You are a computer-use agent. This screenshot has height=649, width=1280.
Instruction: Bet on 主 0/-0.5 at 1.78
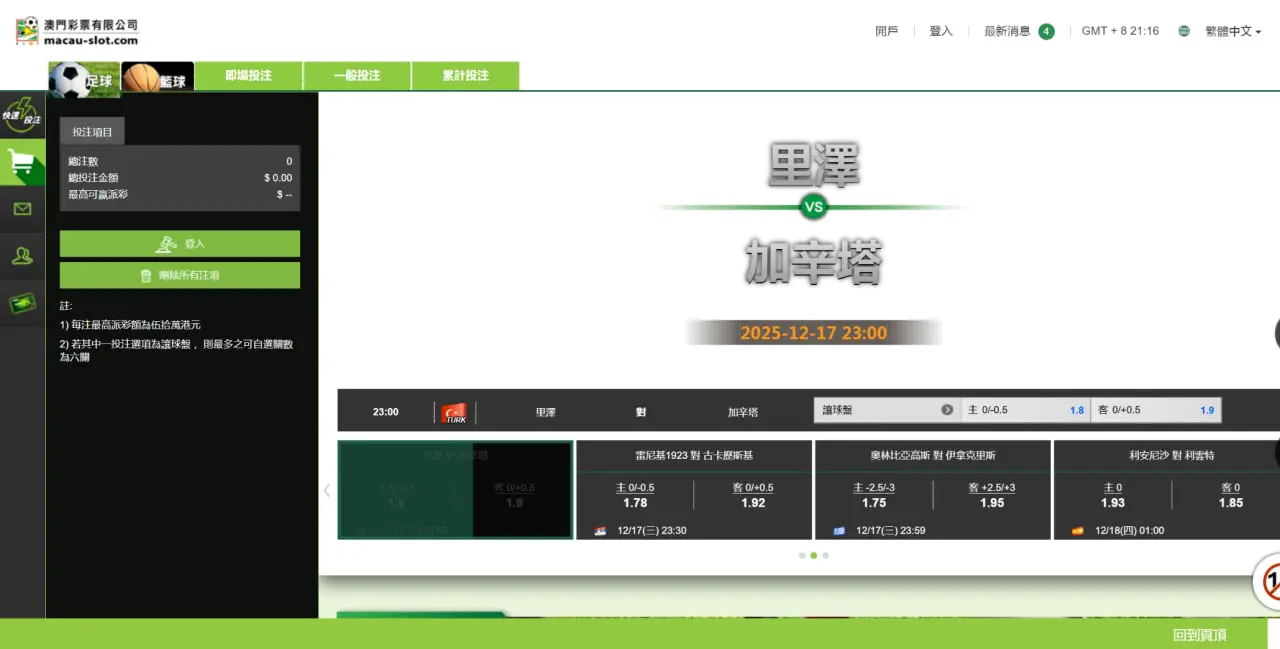pos(635,495)
